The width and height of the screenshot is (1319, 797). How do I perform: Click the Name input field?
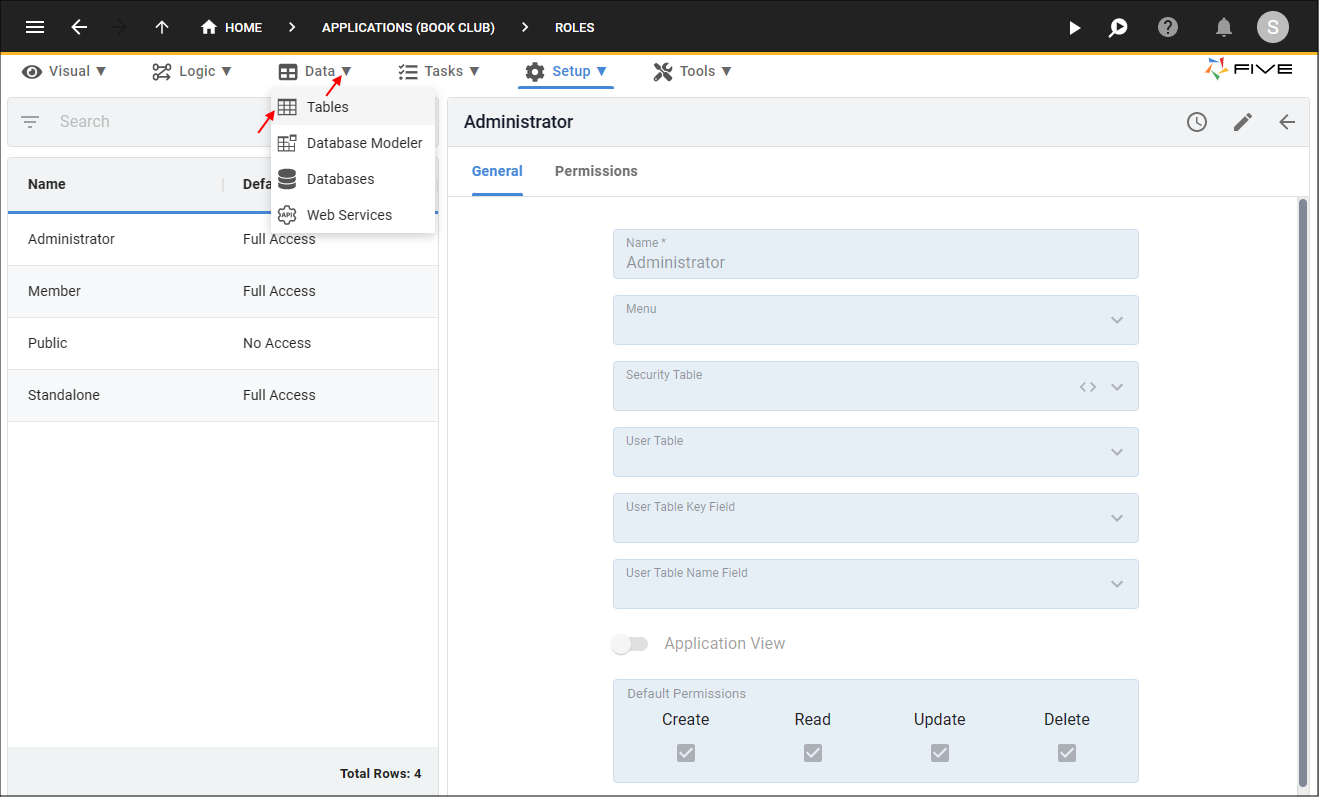click(876, 254)
